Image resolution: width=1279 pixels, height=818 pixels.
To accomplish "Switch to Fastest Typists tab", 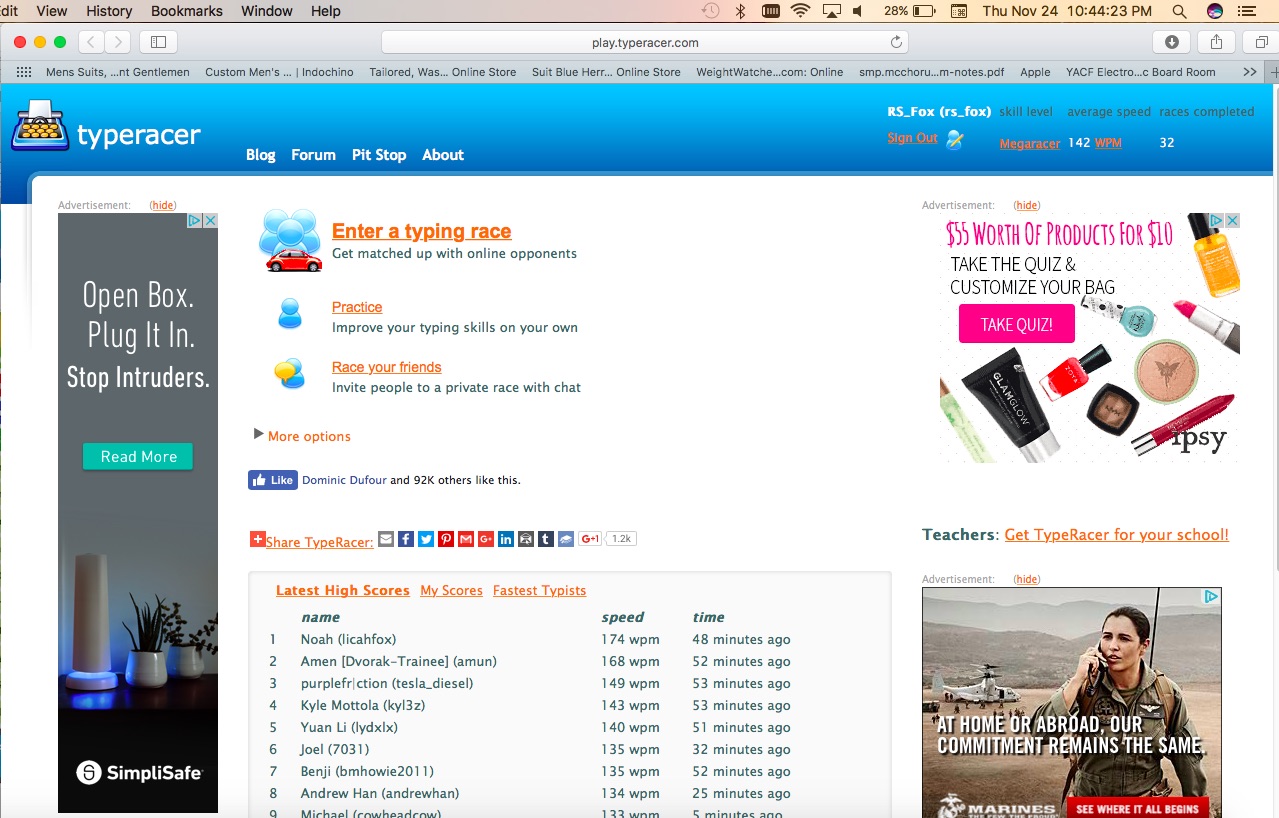I will (x=539, y=590).
